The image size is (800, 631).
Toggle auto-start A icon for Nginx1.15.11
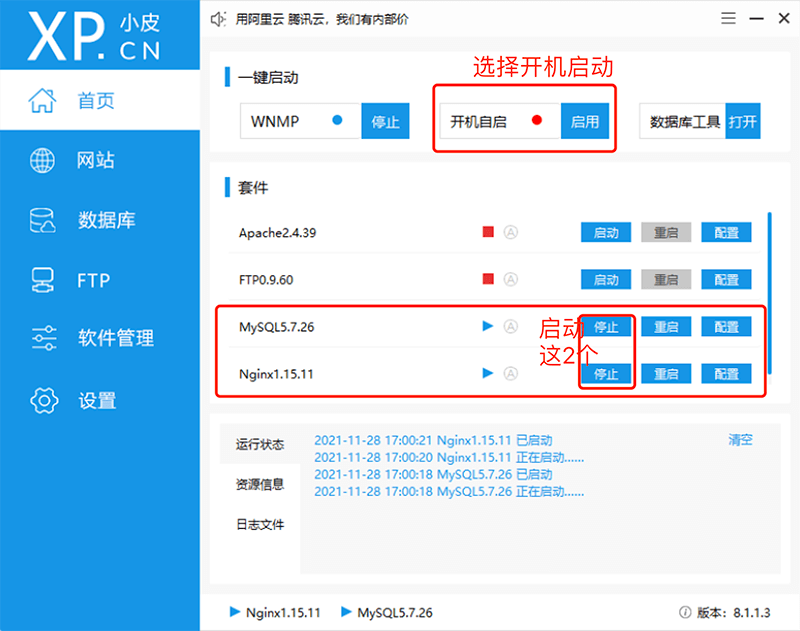[511, 373]
